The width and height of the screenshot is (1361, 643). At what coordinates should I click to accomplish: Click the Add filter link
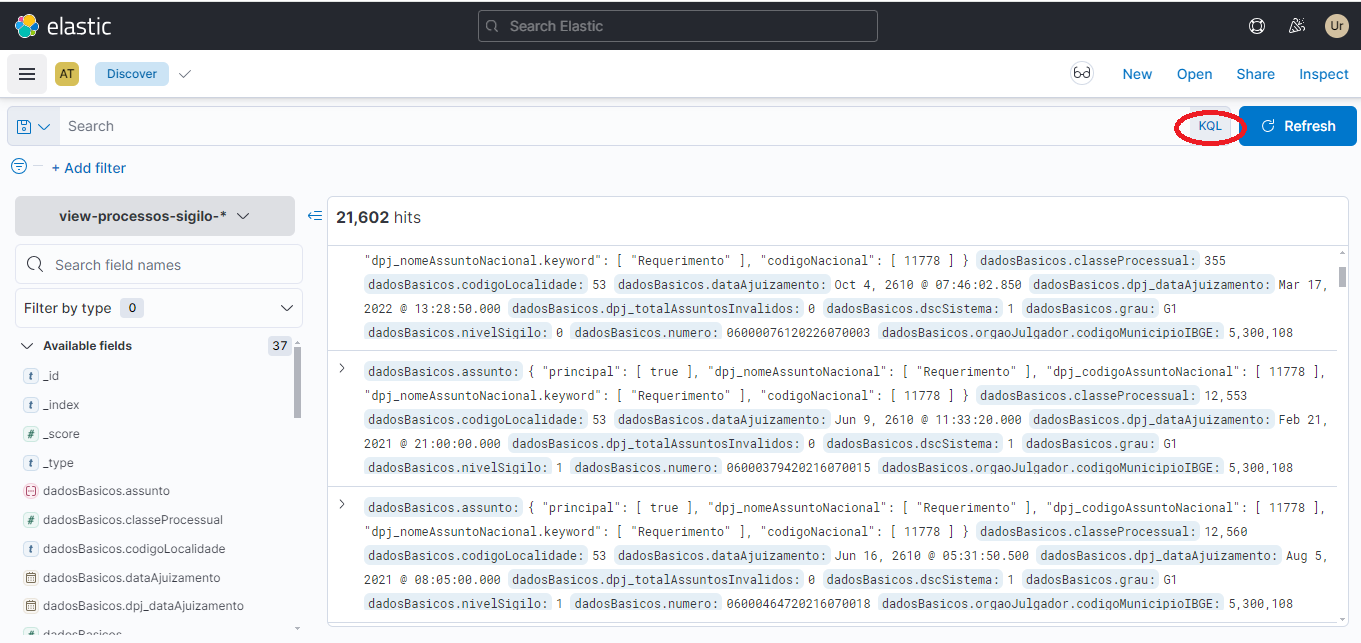[89, 168]
